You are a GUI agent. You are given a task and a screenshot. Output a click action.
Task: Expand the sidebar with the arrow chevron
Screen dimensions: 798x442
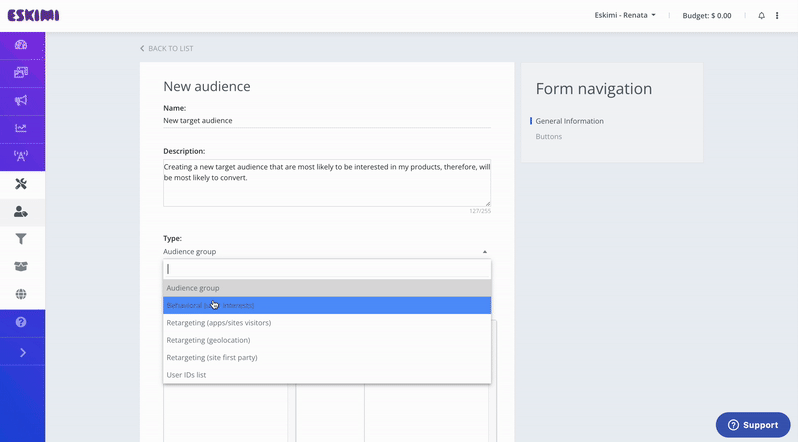tap(22, 352)
